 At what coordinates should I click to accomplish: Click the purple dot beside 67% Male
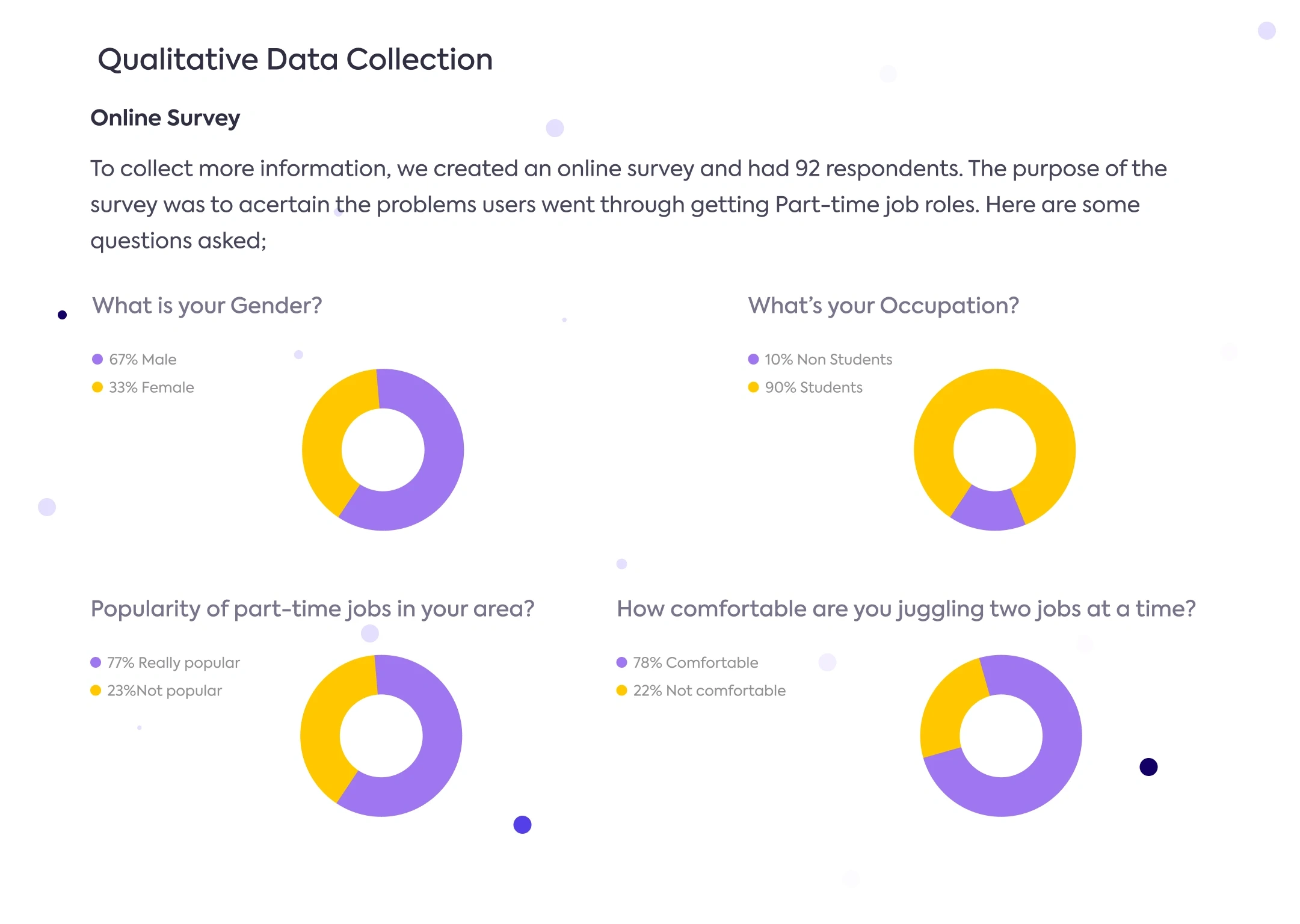pyautogui.click(x=97, y=359)
